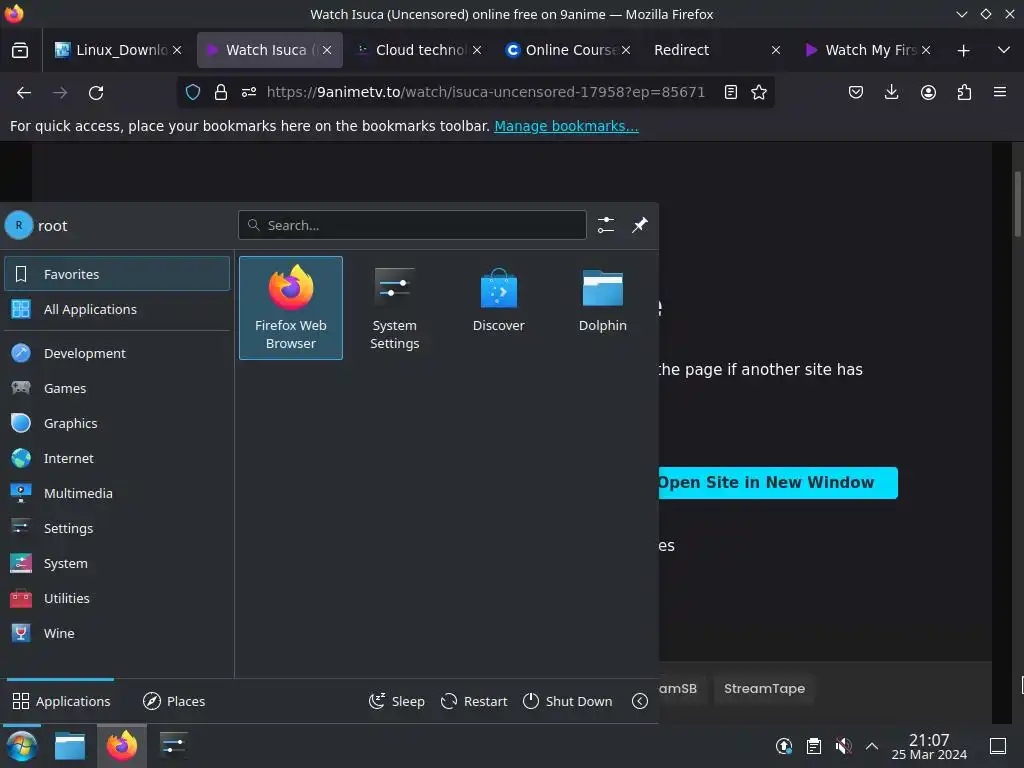Save page to Pocket
This screenshot has height=768, width=1024.
tap(856, 92)
